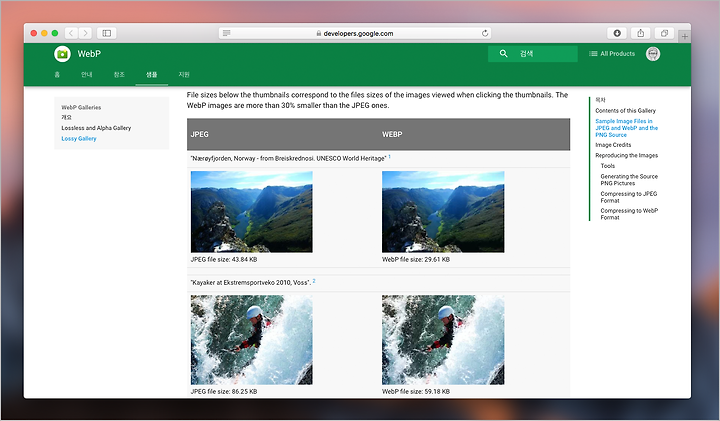Click text 'JPEG file size: 86.25 KB'
The height and width of the screenshot is (421, 720).
[224, 392]
